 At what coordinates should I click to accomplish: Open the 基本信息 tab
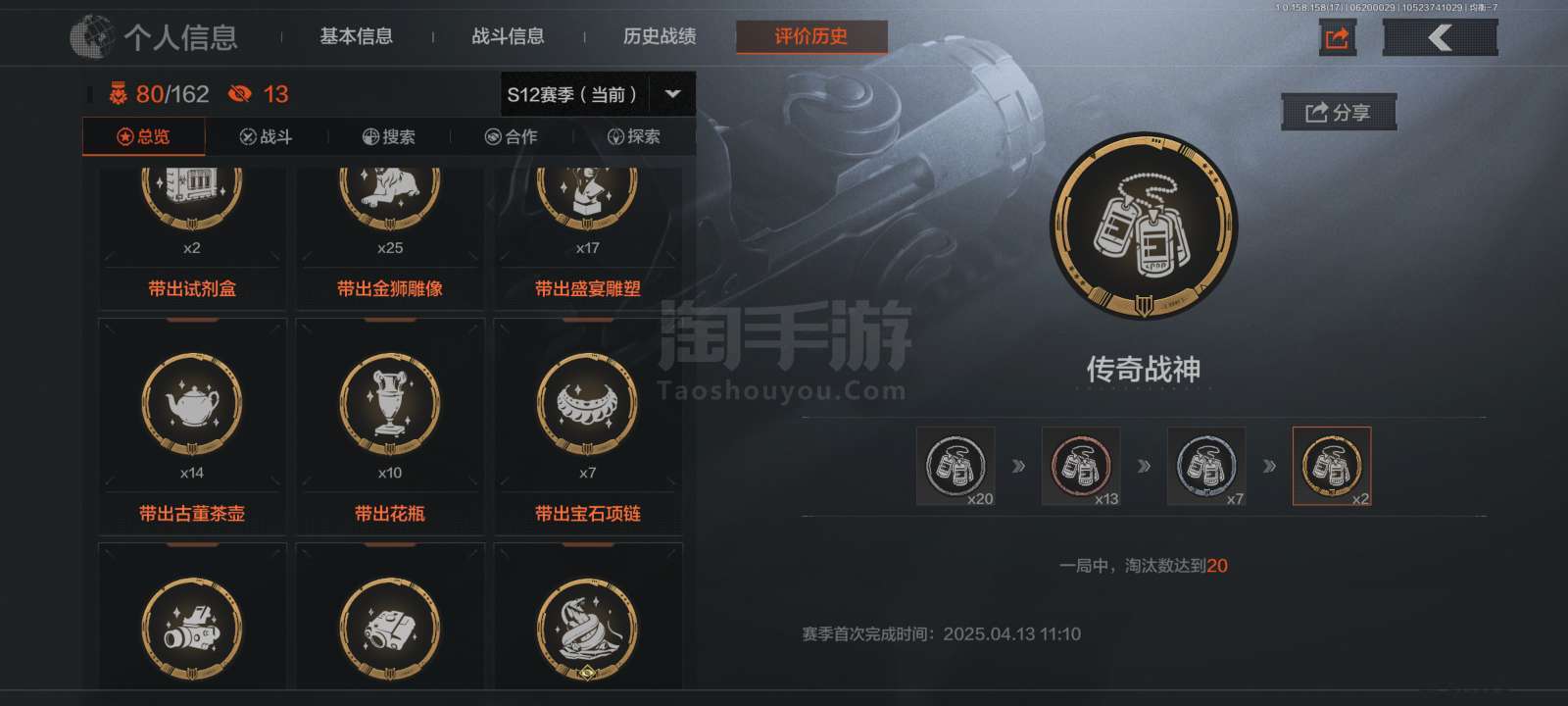pos(357,36)
